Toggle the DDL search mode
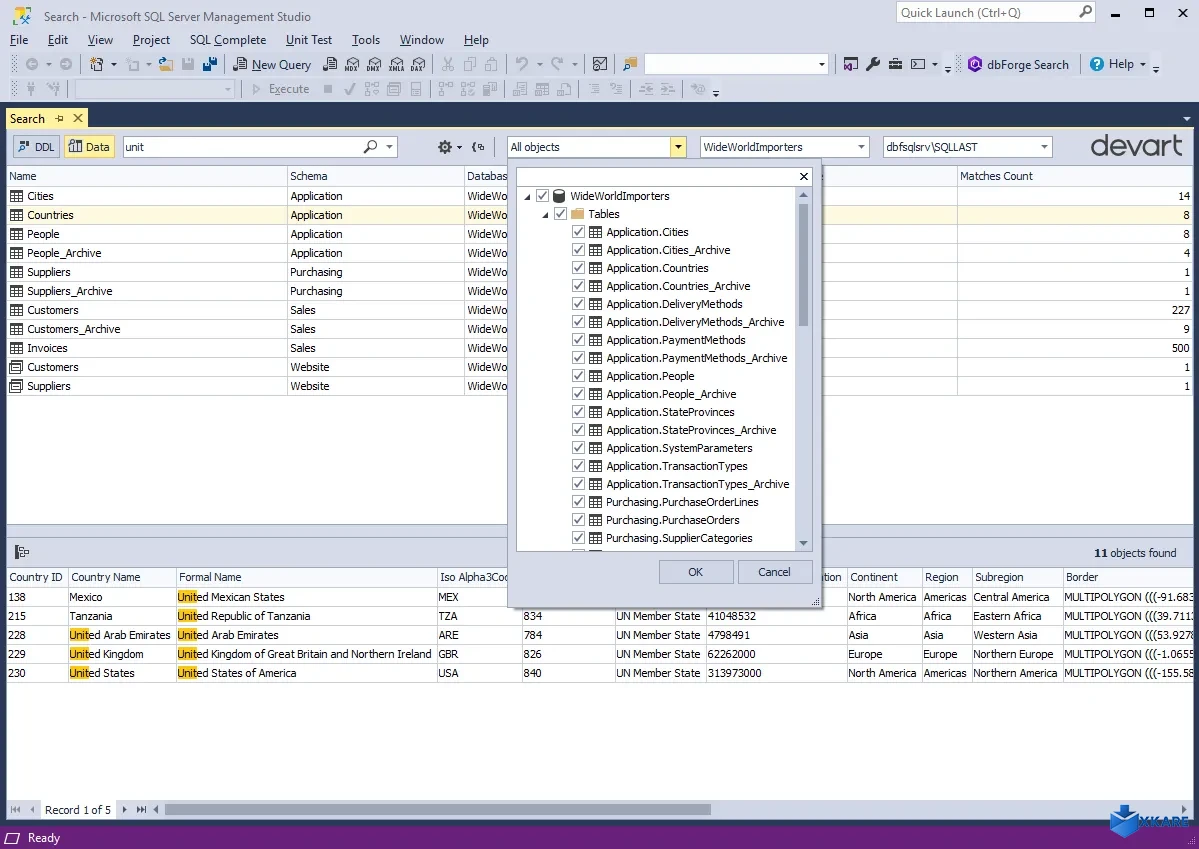Screen dimensions: 1199x849 coord(37,147)
